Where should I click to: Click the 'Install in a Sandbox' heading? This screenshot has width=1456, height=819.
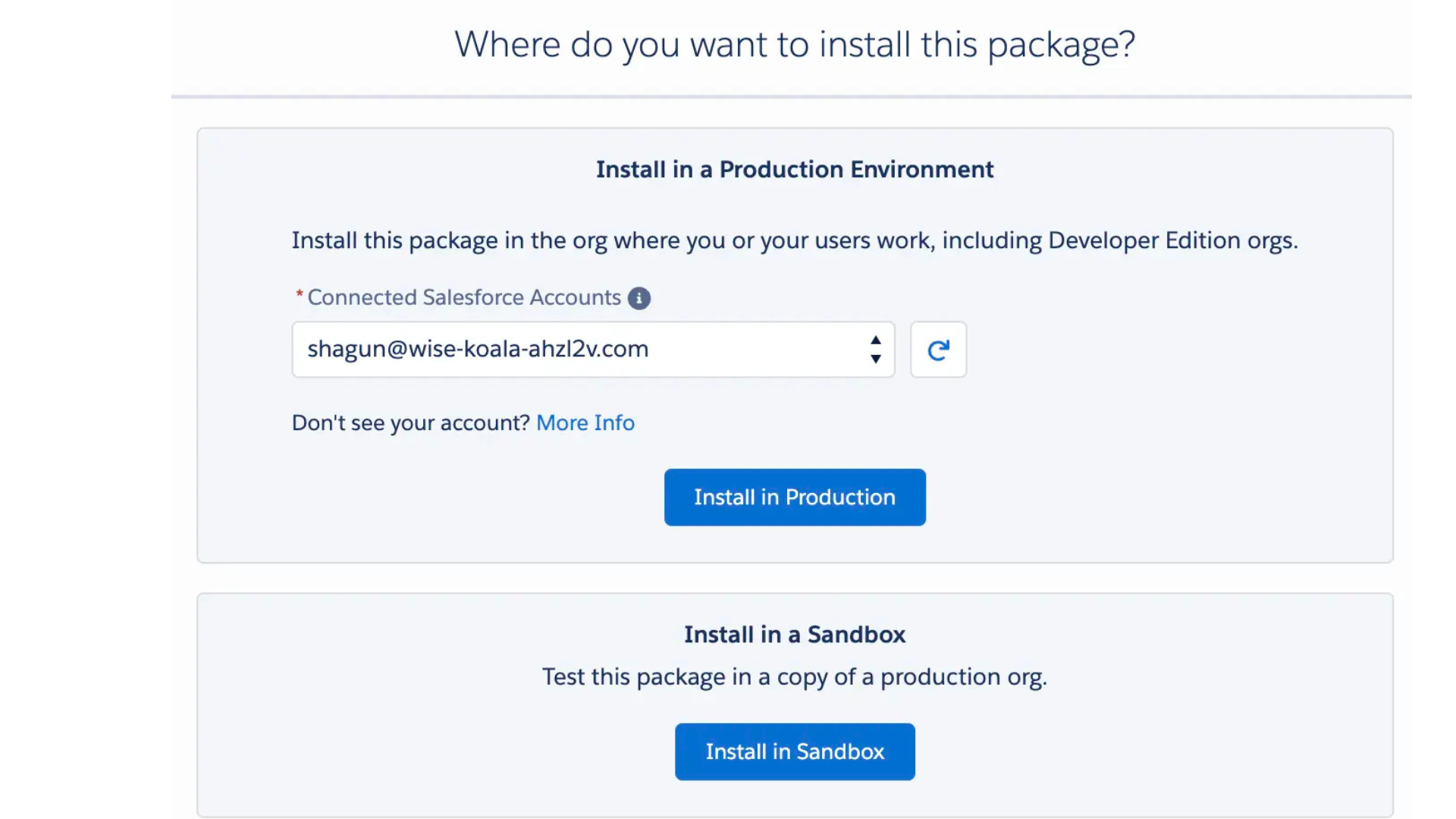coord(794,634)
